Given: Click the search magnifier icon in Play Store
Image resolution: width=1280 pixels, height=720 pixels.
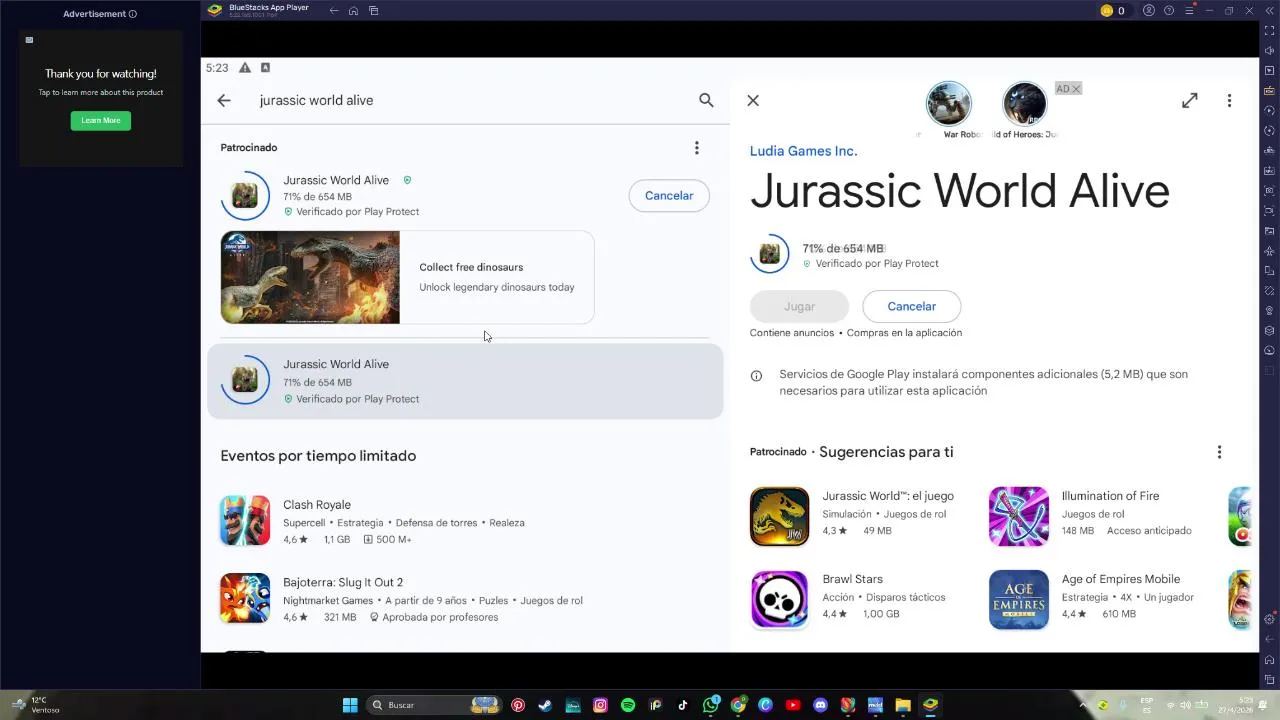Looking at the screenshot, I should [706, 100].
